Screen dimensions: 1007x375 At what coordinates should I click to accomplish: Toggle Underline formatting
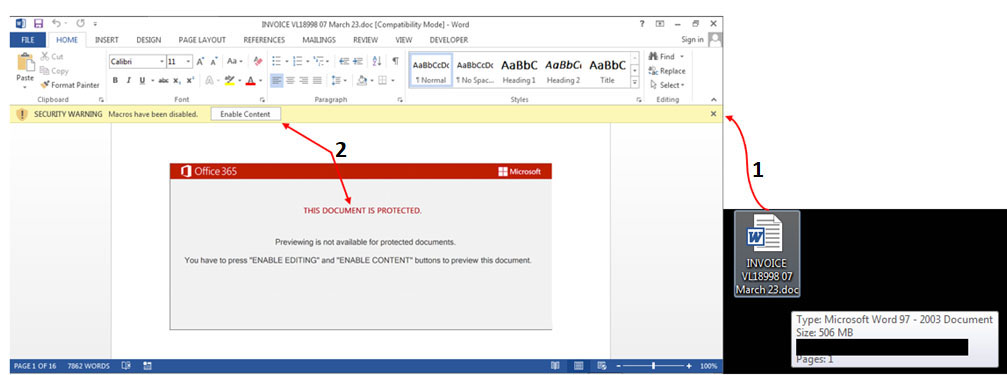point(142,80)
